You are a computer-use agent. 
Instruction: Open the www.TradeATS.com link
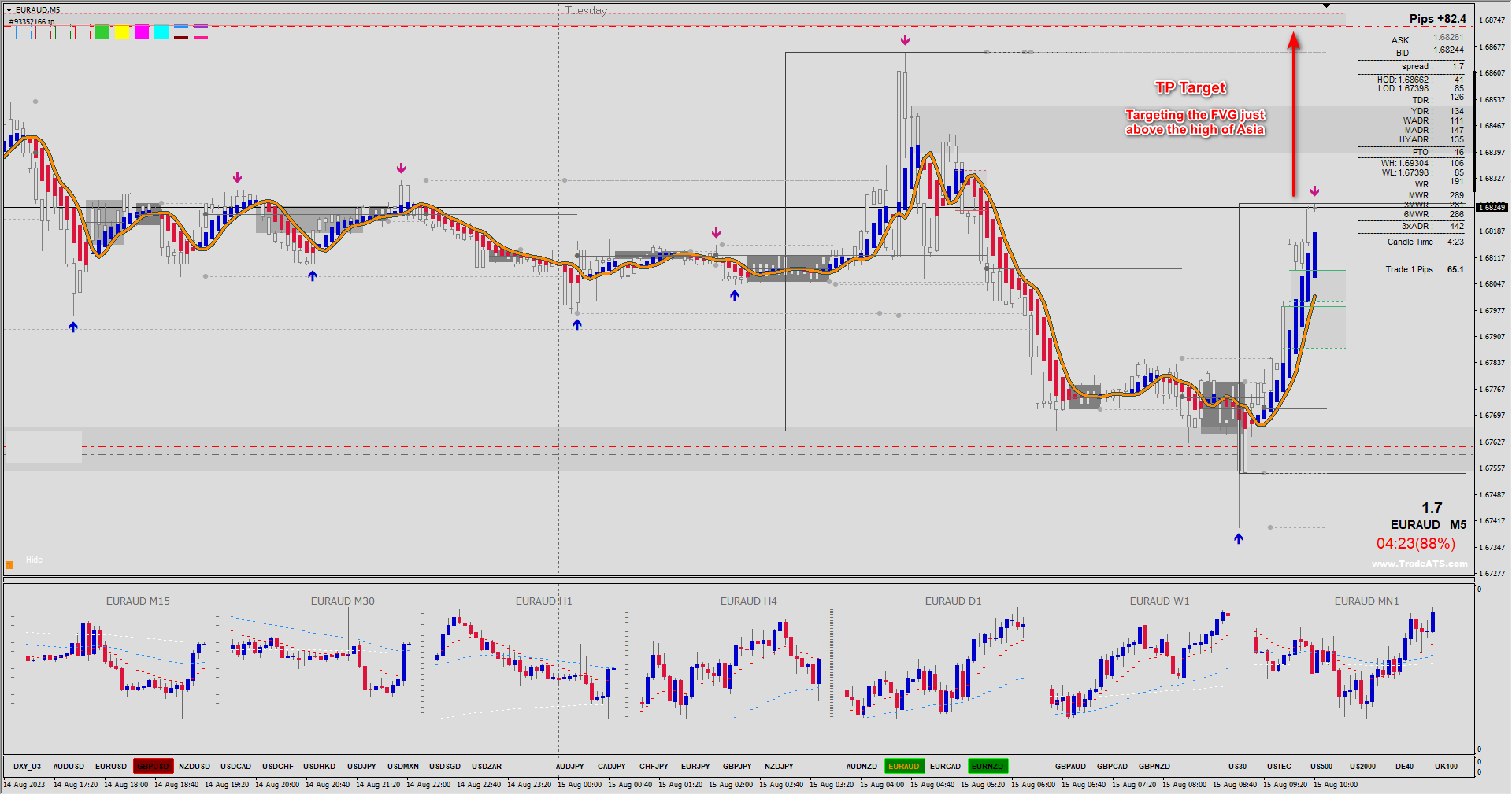pyautogui.click(x=1419, y=564)
